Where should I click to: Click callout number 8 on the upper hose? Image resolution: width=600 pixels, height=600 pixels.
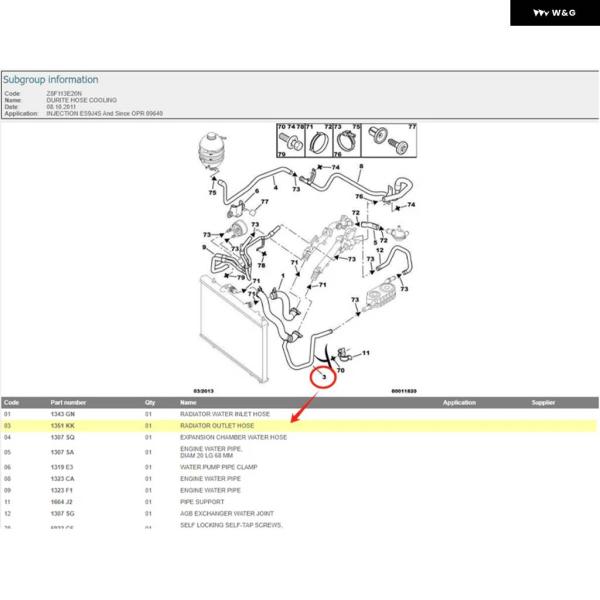pyautogui.click(x=360, y=166)
